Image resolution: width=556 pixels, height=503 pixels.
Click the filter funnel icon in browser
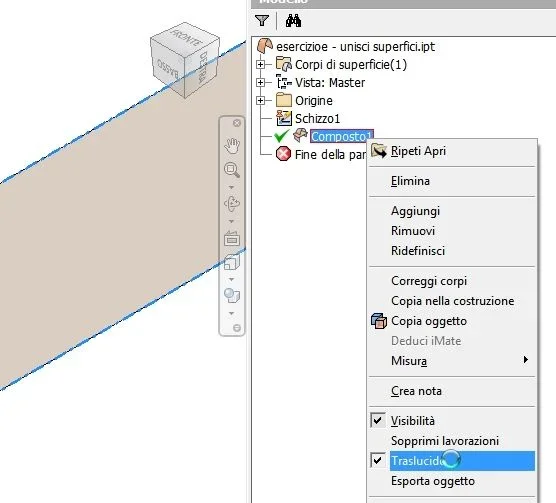click(262, 20)
